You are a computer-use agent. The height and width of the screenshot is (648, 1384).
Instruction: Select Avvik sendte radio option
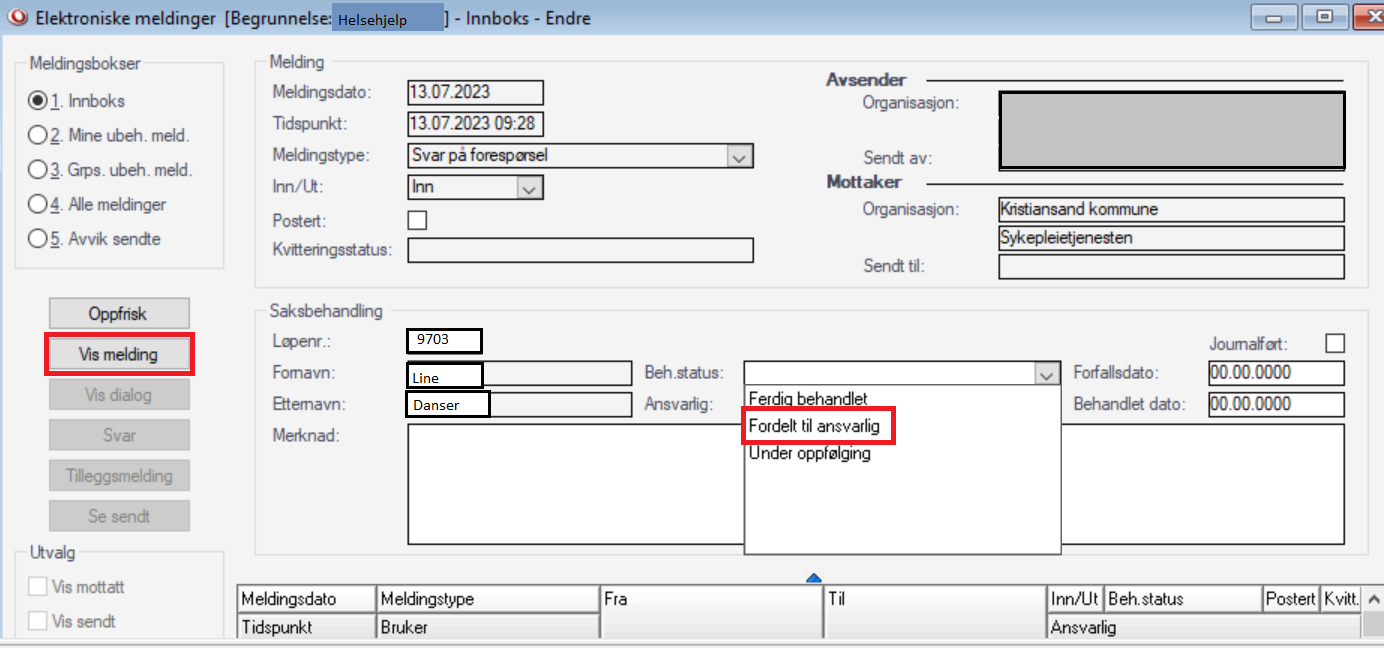click(38, 239)
